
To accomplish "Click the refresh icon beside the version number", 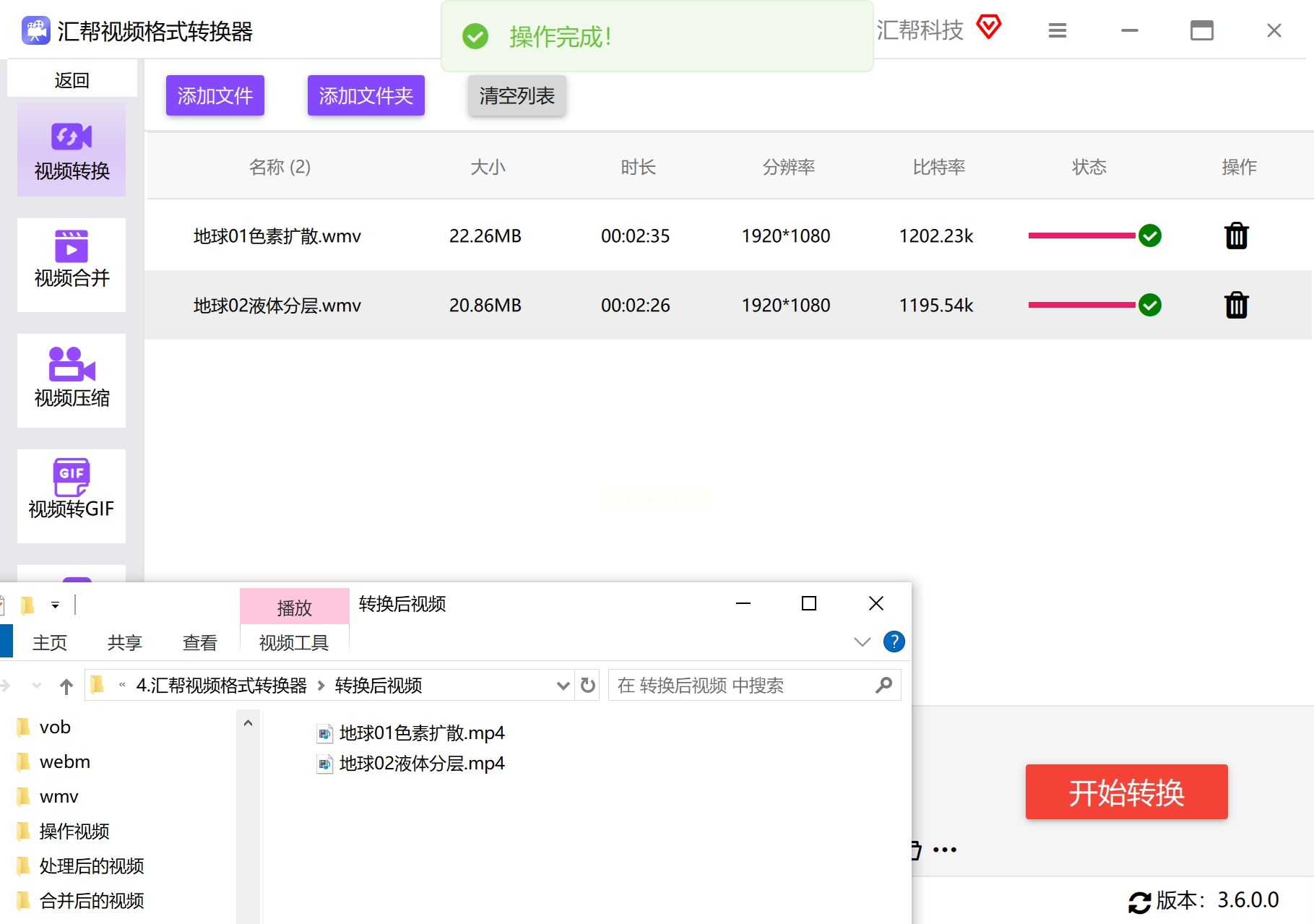I will [x=1139, y=902].
